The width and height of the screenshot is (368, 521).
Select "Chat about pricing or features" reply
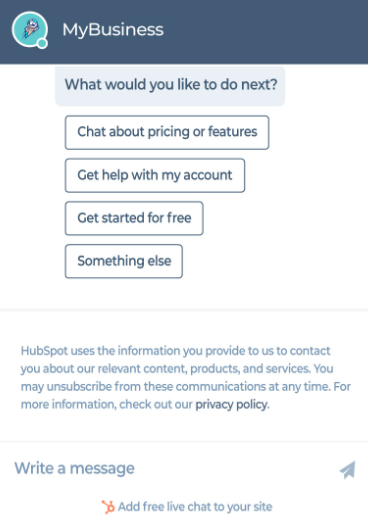[167, 132]
